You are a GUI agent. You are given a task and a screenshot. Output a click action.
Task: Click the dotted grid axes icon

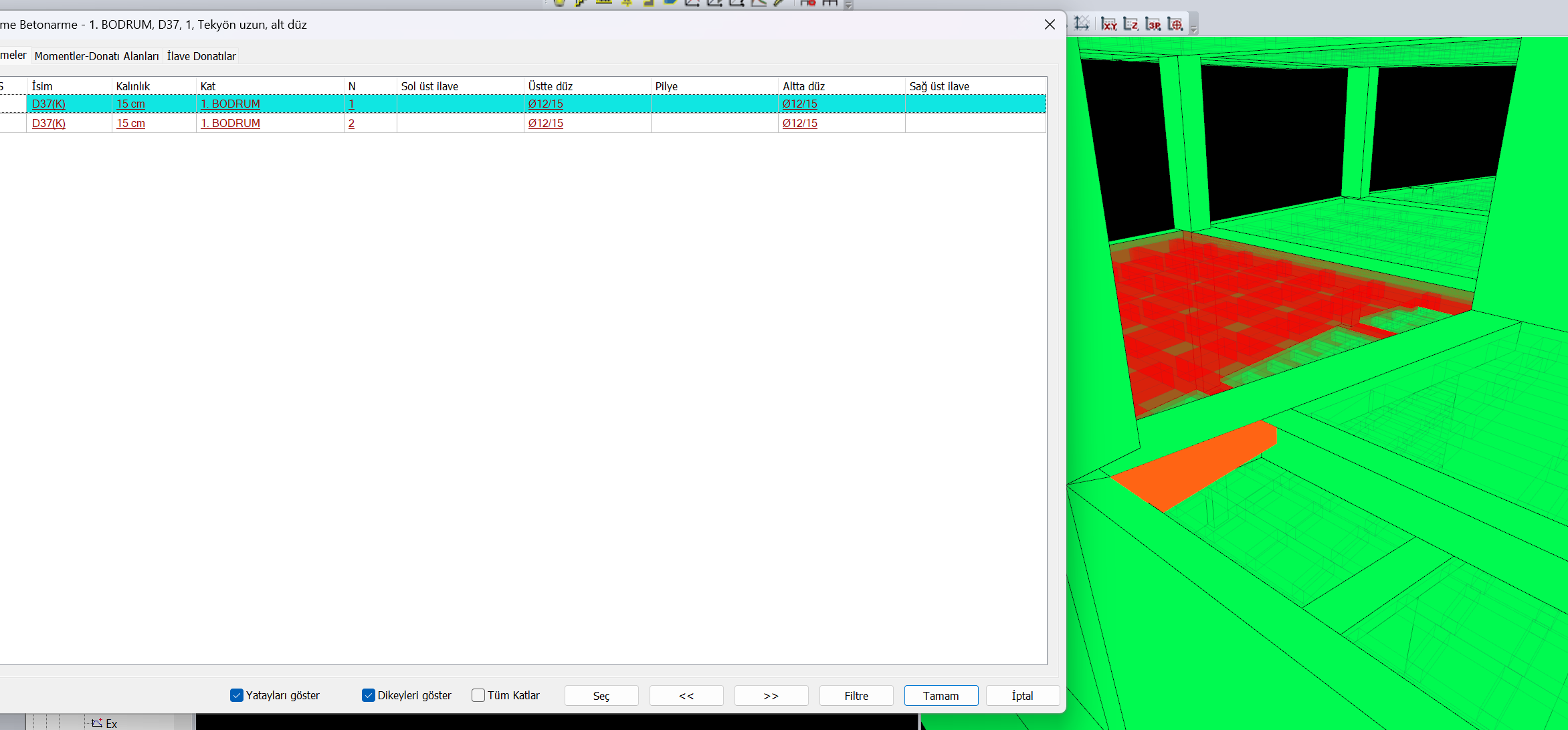coord(1082,23)
